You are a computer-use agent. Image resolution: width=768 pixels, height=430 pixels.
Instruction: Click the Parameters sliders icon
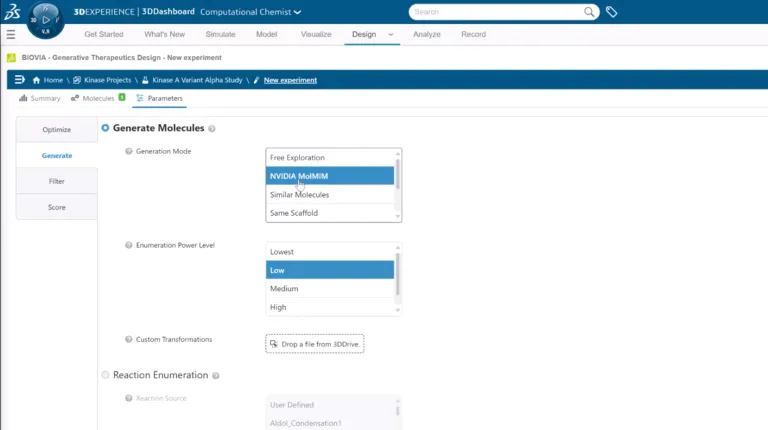coord(140,98)
